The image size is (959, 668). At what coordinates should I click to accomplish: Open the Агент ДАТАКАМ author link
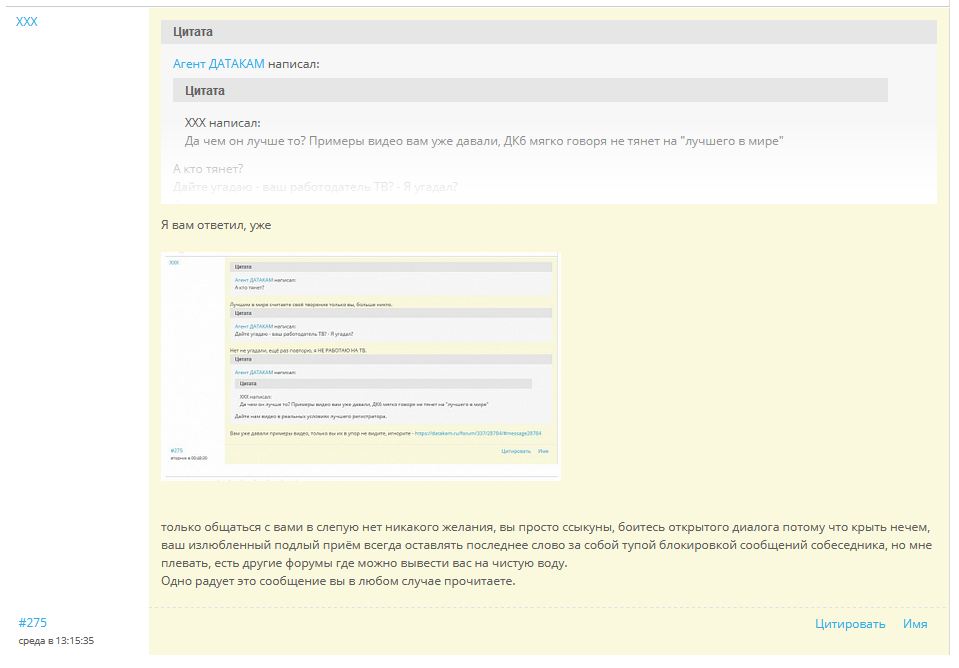pyautogui.click(x=219, y=64)
